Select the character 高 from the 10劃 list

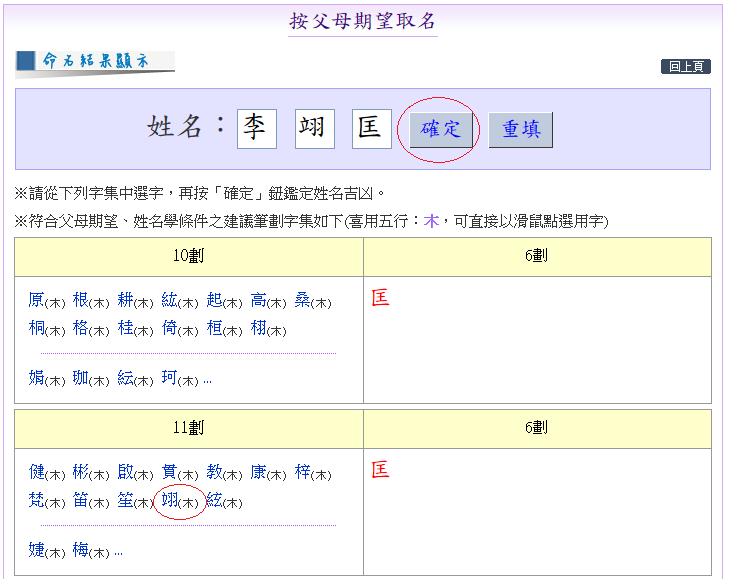click(x=258, y=300)
